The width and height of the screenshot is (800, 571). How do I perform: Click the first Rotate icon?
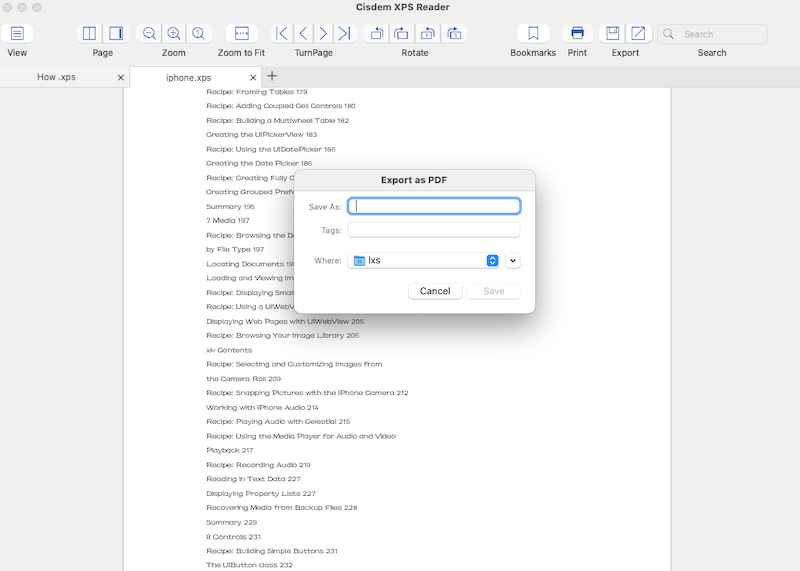(377, 34)
